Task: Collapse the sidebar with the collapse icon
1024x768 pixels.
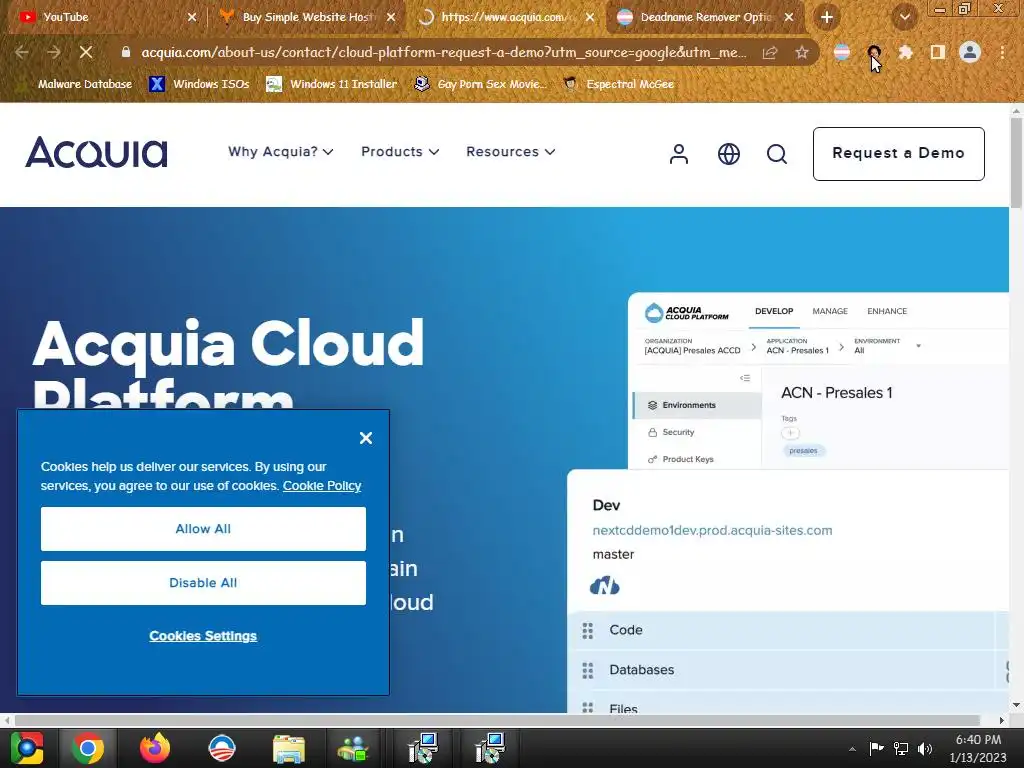Action: click(x=745, y=378)
